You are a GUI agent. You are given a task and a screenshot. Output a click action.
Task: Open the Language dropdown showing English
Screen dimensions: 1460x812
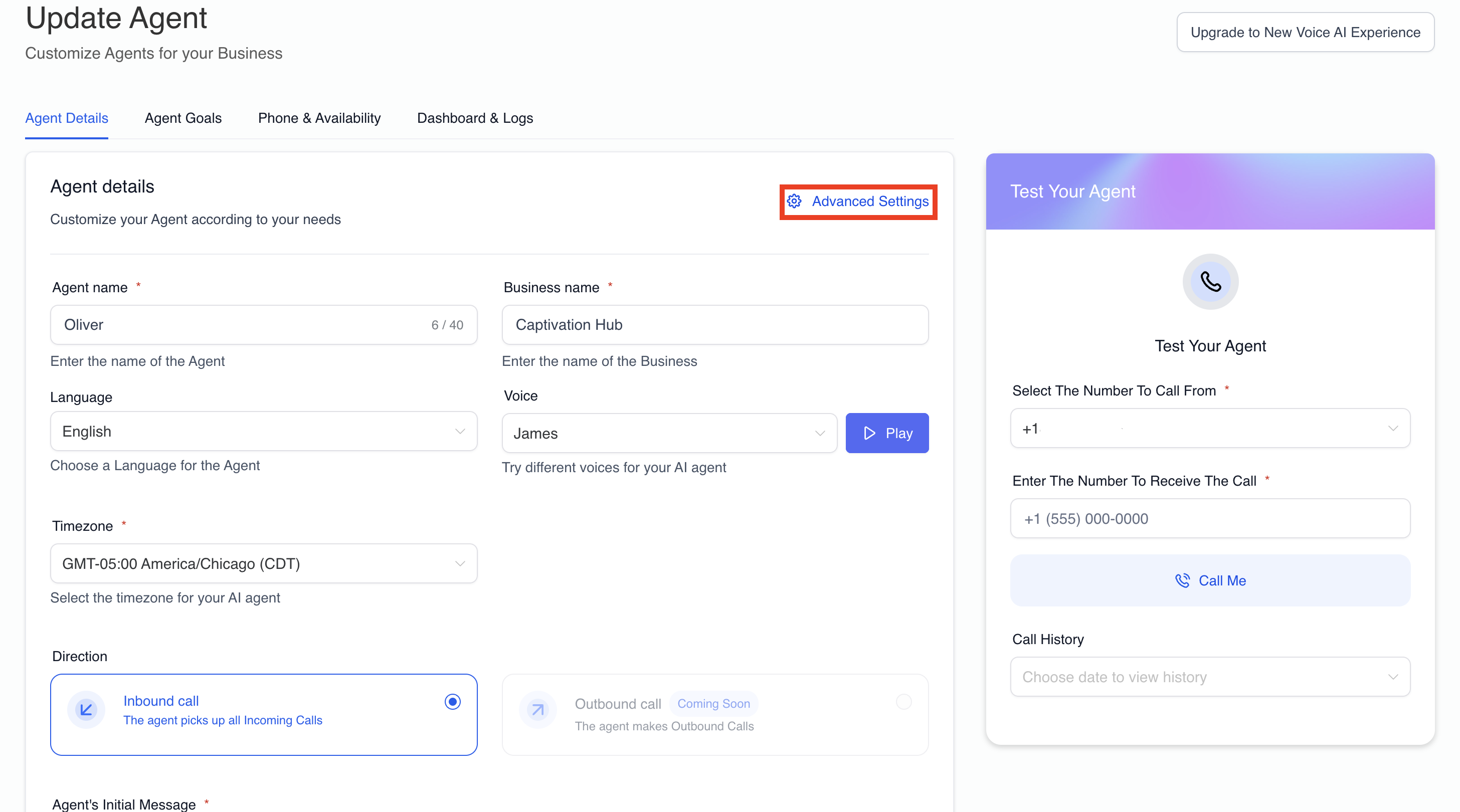(264, 431)
